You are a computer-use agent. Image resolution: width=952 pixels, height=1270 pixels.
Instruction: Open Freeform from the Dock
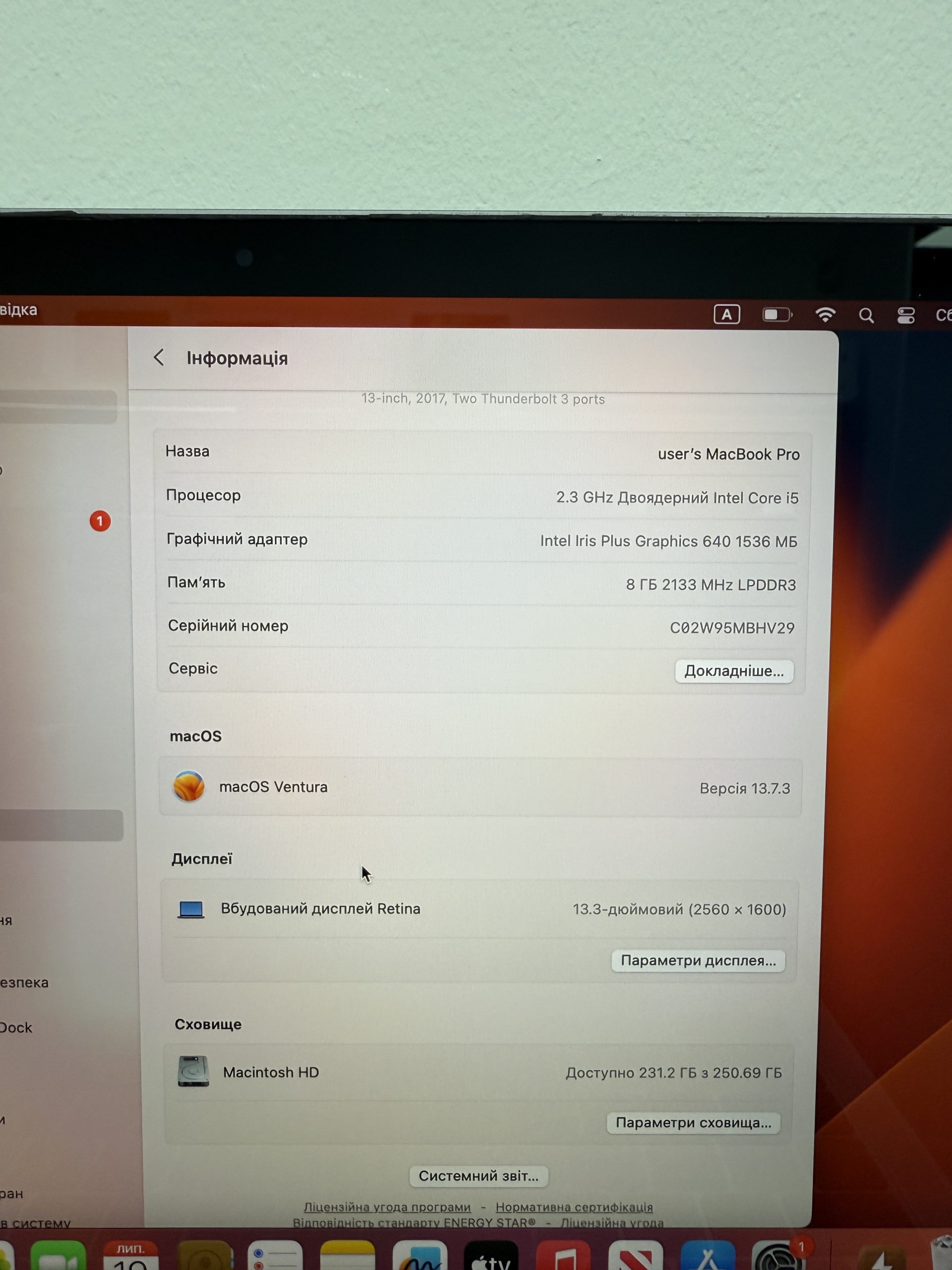[x=419, y=1256]
